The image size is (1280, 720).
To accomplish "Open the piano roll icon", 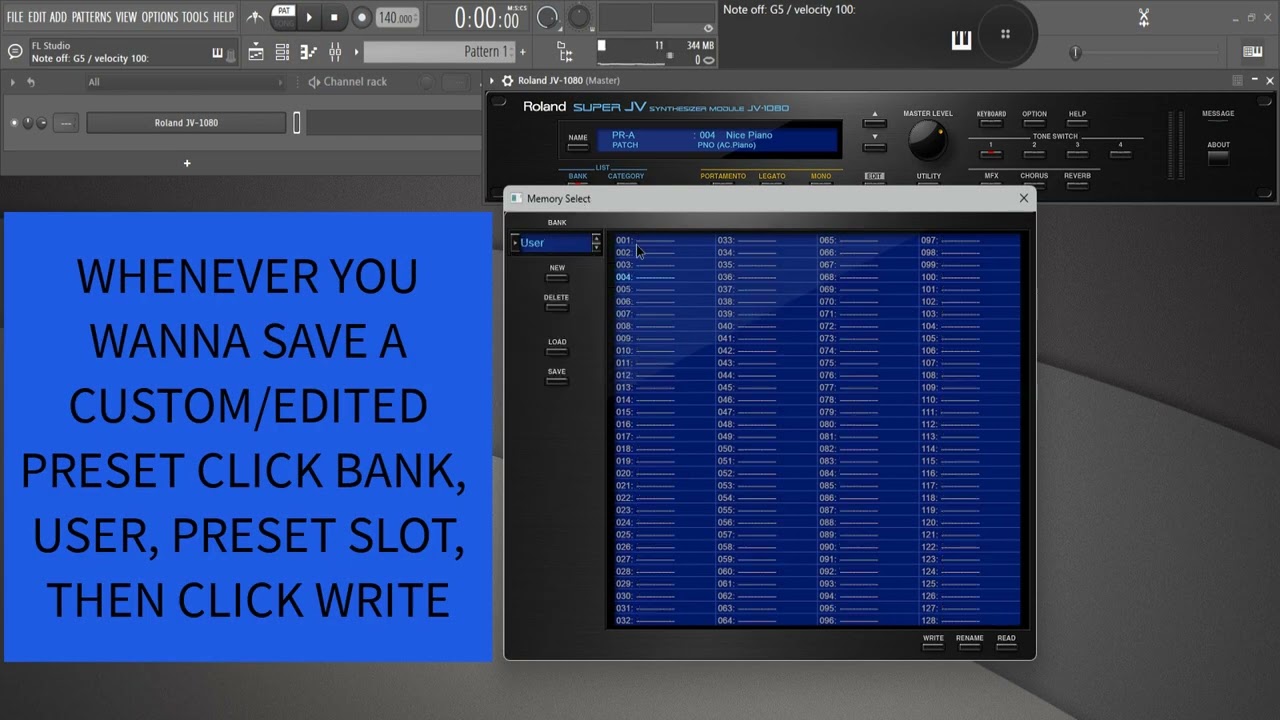I will pyautogui.click(x=308, y=52).
